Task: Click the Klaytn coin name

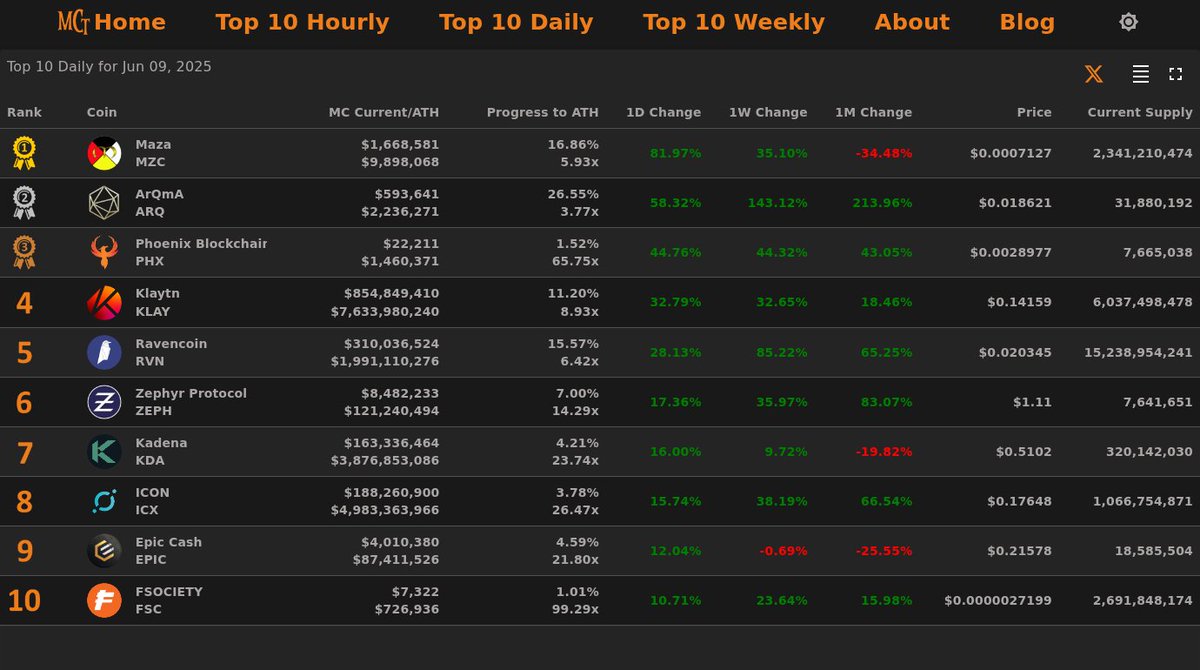Action: click(158, 293)
